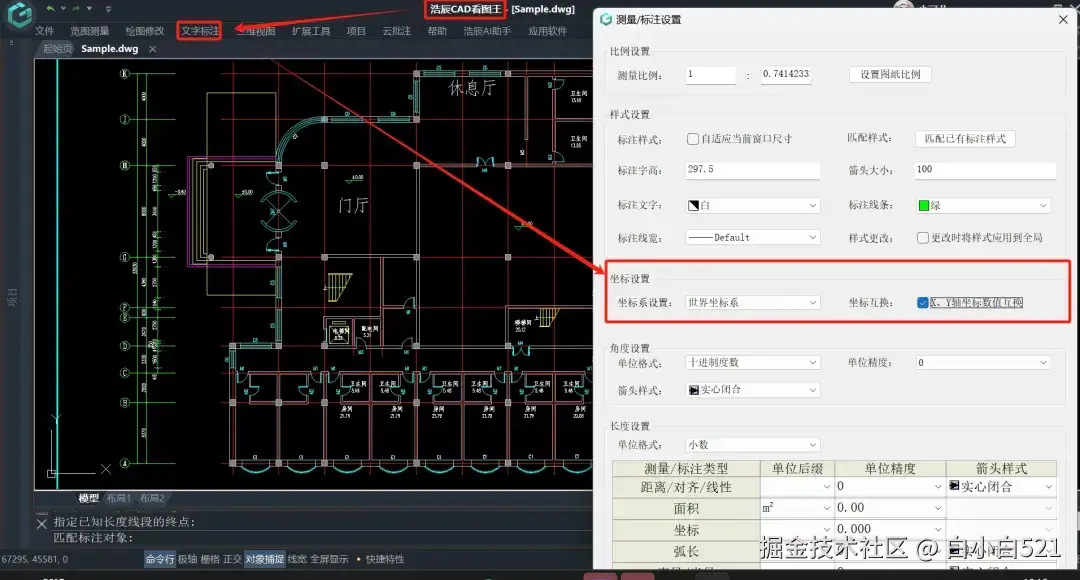Open the 标注文字 white color dropdown
The width and height of the screenshot is (1080, 580).
click(x=753, y=205)
